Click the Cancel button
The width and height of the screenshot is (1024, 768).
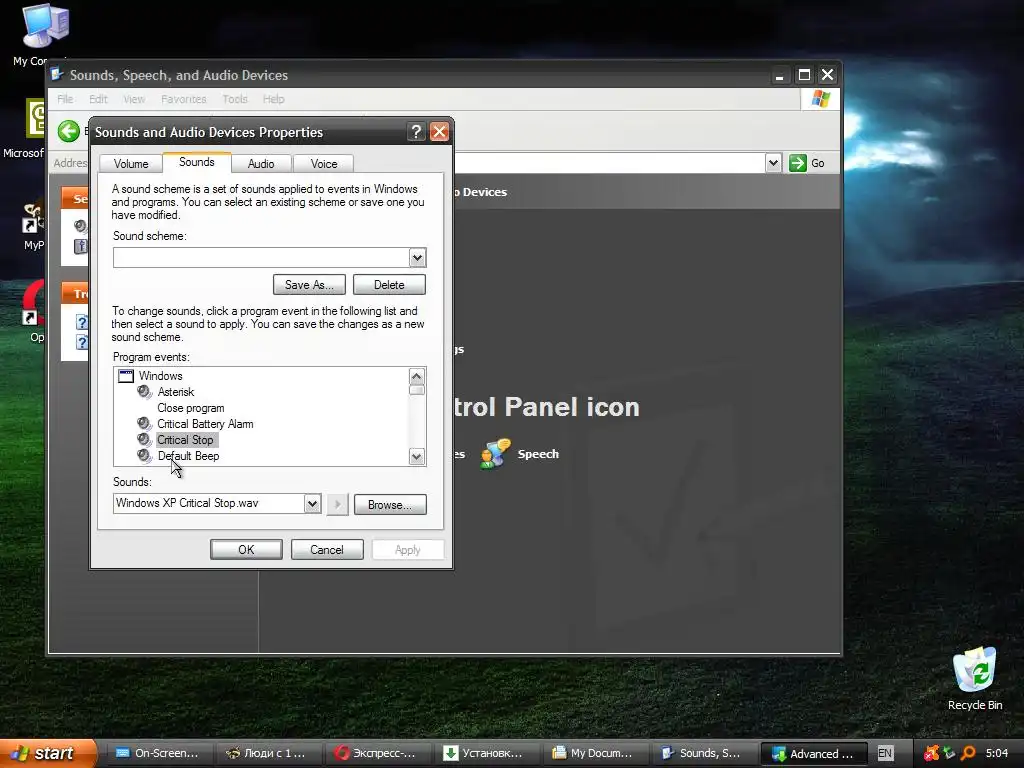[x=327, y=550]
